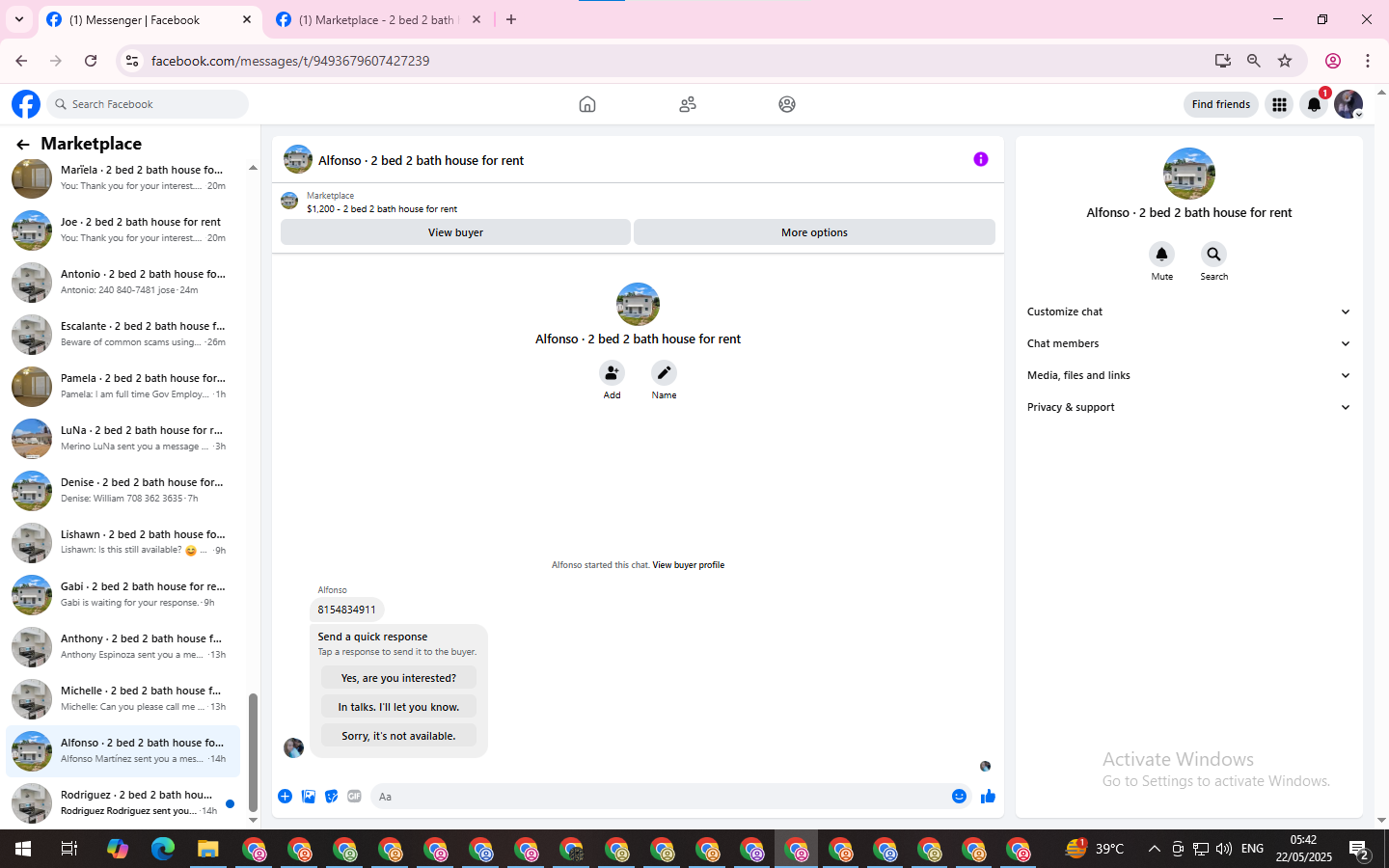Open the taskbar weather widget showing 39°C
The image size is (1389, 868).
[x=1095, y=849]
